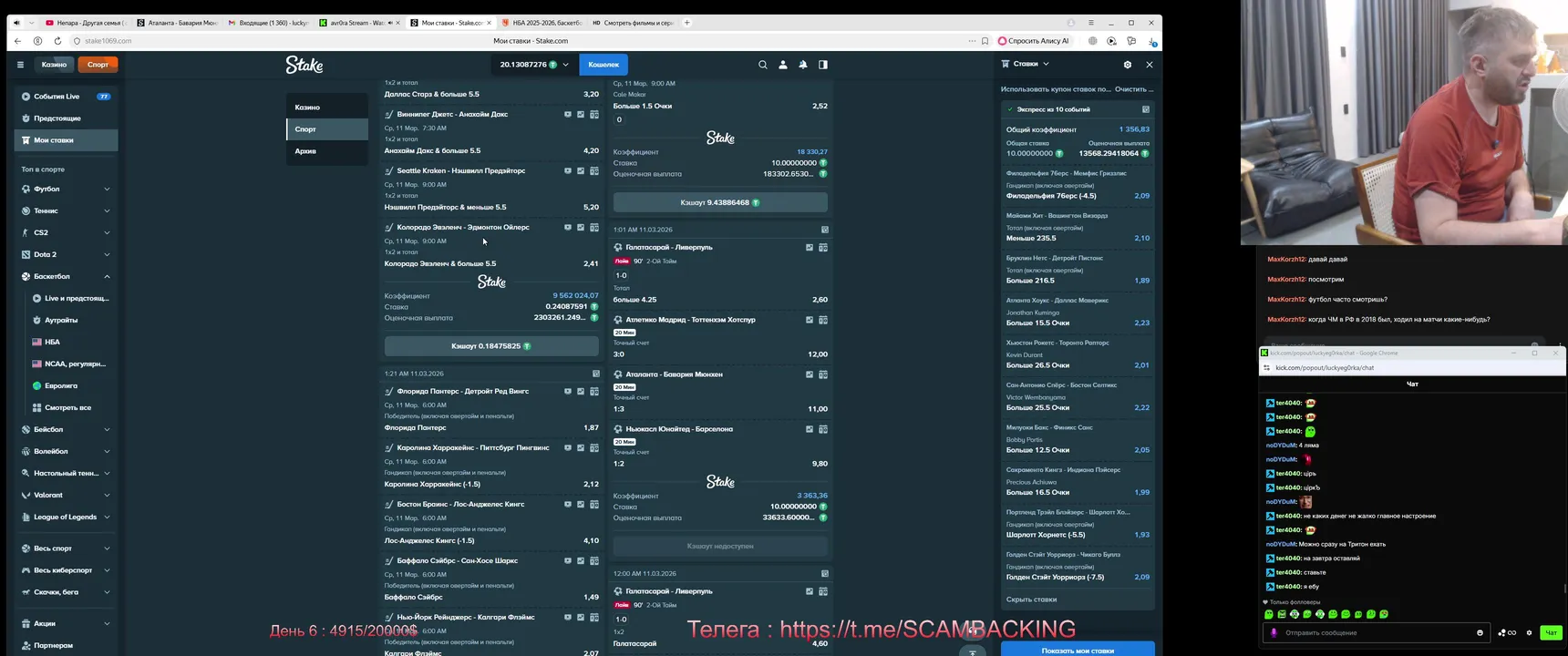The image size is (1568, 656).
Task: Open the hamburger menu in the Stake header
Action: 20,65
